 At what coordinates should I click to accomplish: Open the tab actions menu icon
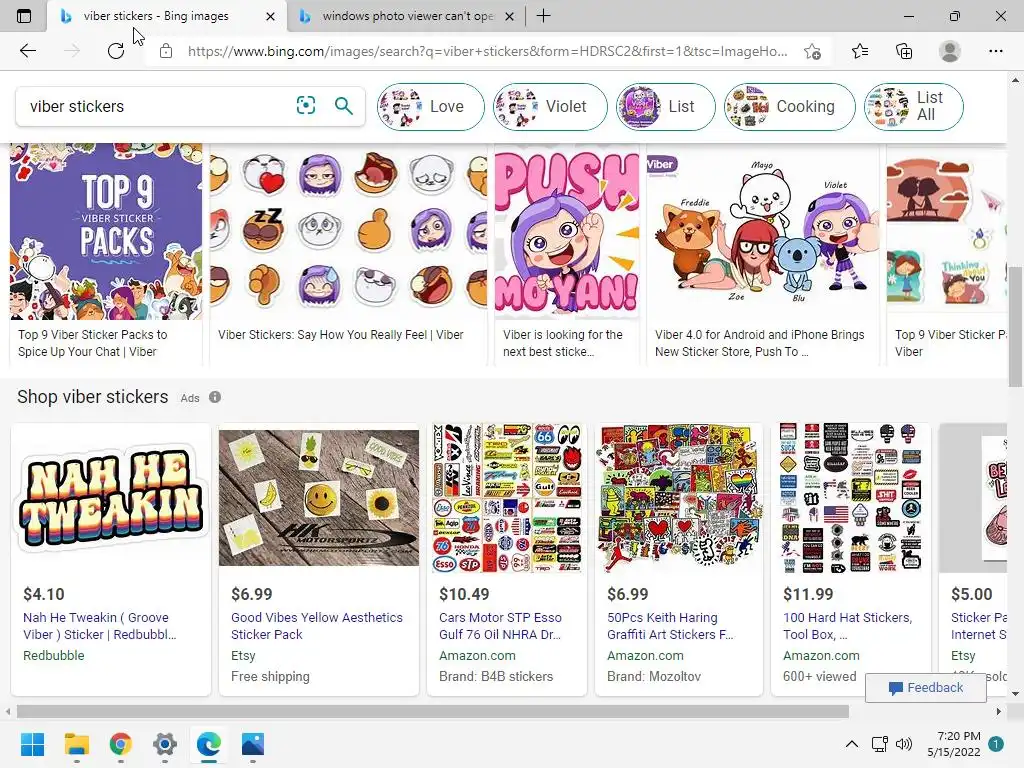[x=24, y=16]
